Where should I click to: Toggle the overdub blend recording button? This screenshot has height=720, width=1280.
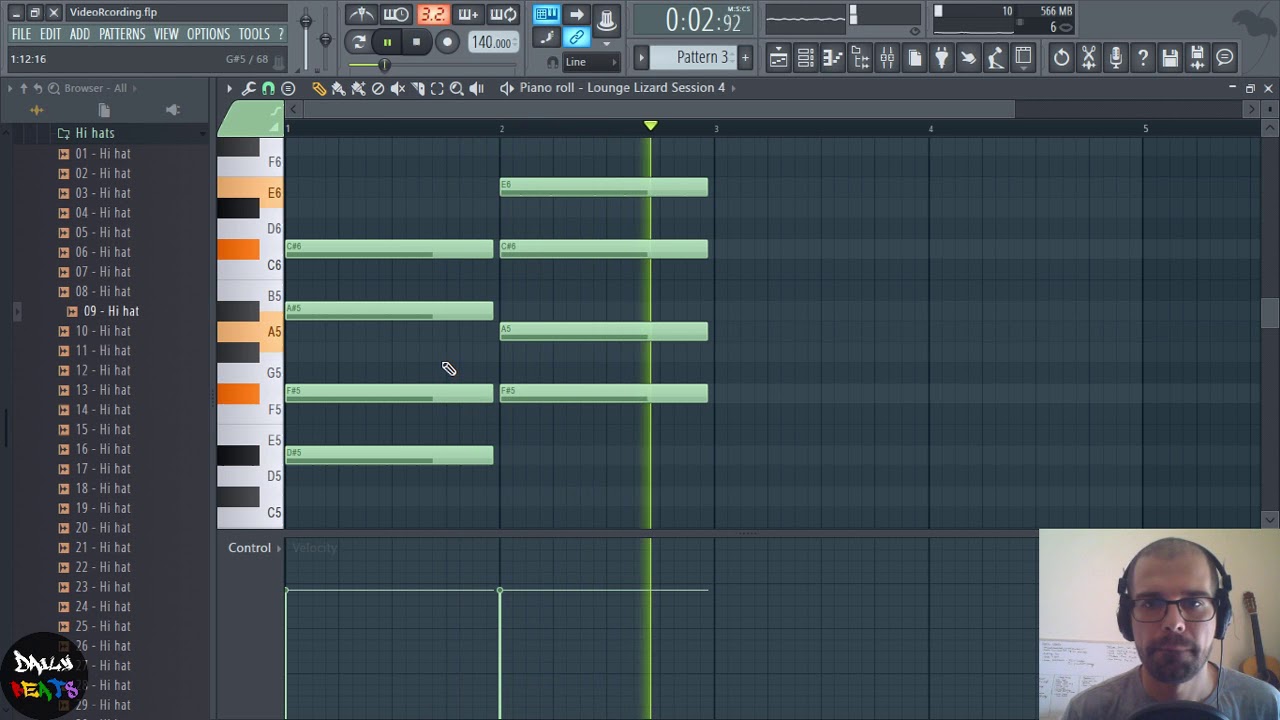468,15
